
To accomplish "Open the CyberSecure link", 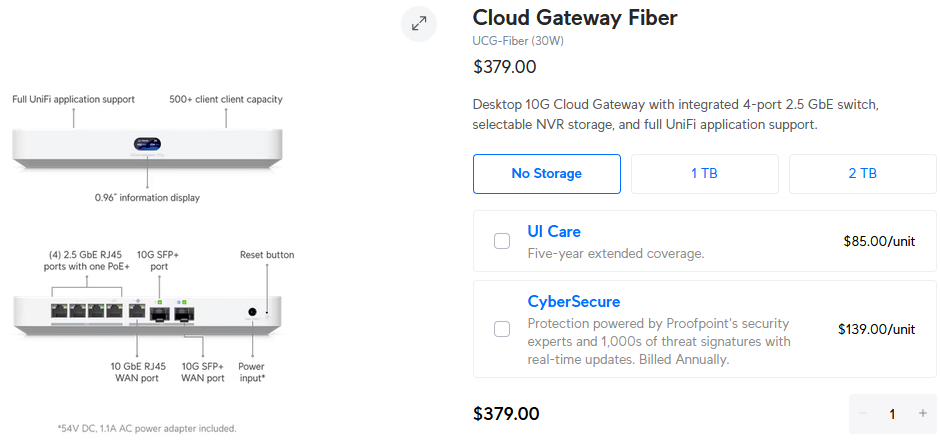I will coord(574,301).
